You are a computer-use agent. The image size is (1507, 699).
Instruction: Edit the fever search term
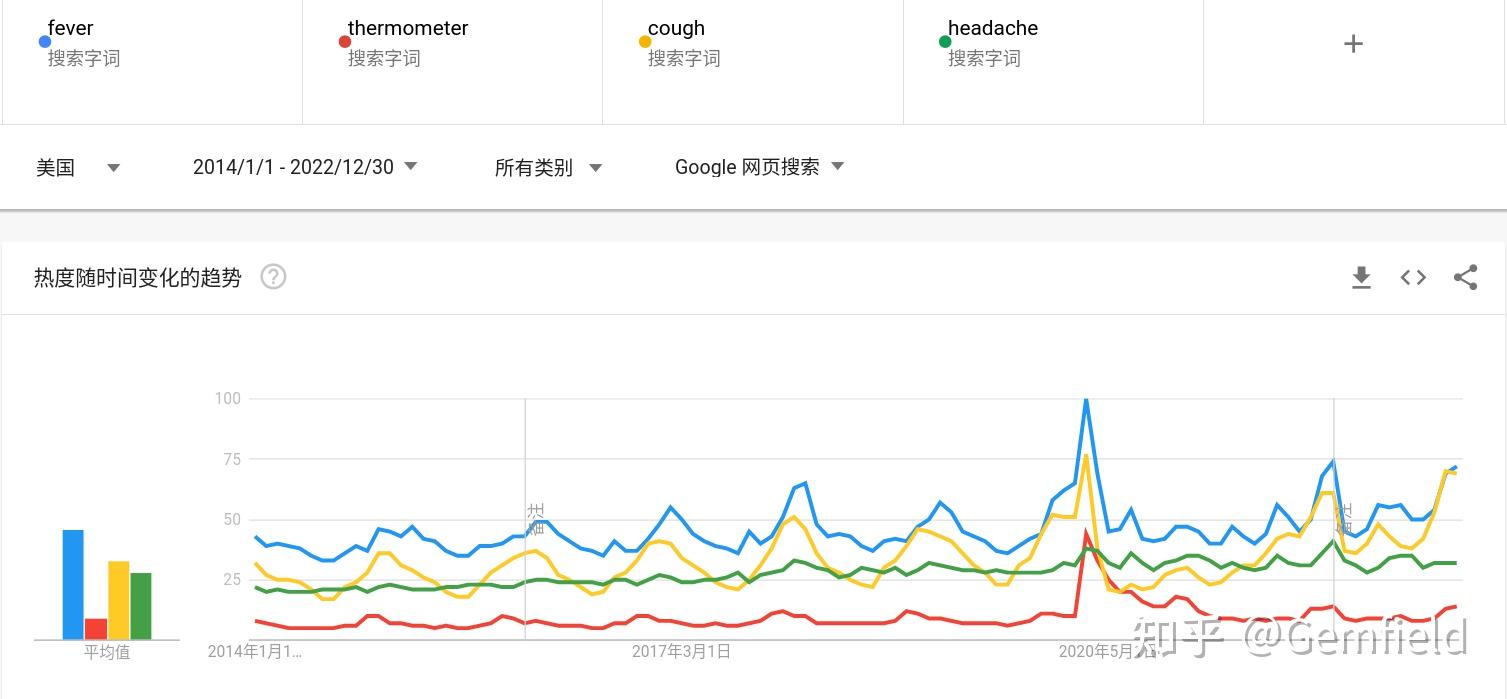coord(152,44)
